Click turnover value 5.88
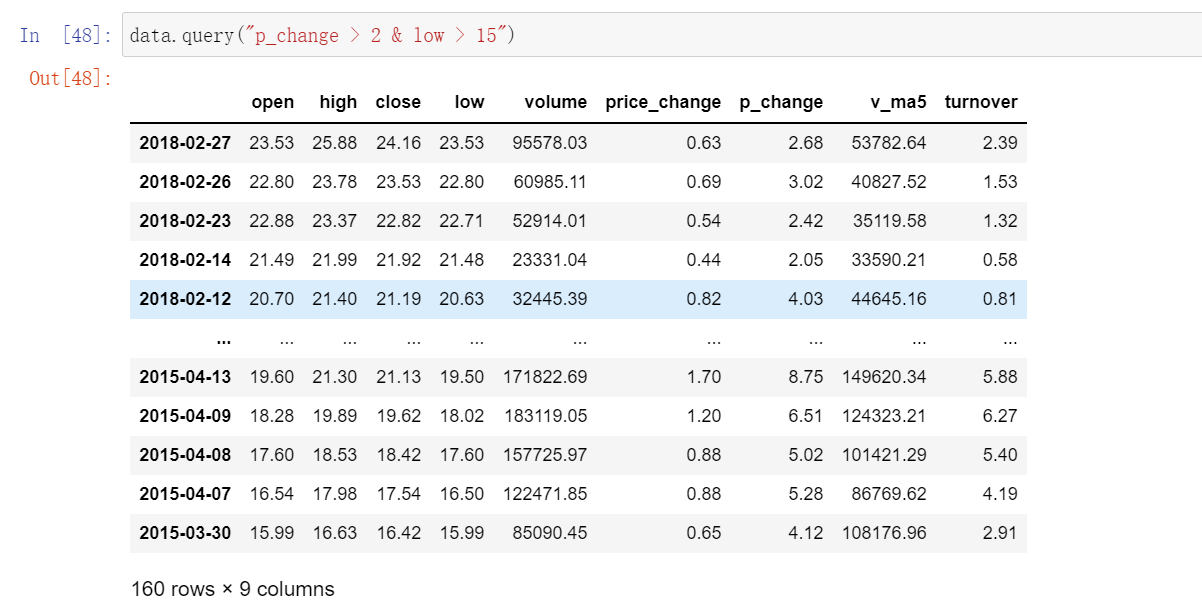The image size is (1202, 609). point(1000,377)
